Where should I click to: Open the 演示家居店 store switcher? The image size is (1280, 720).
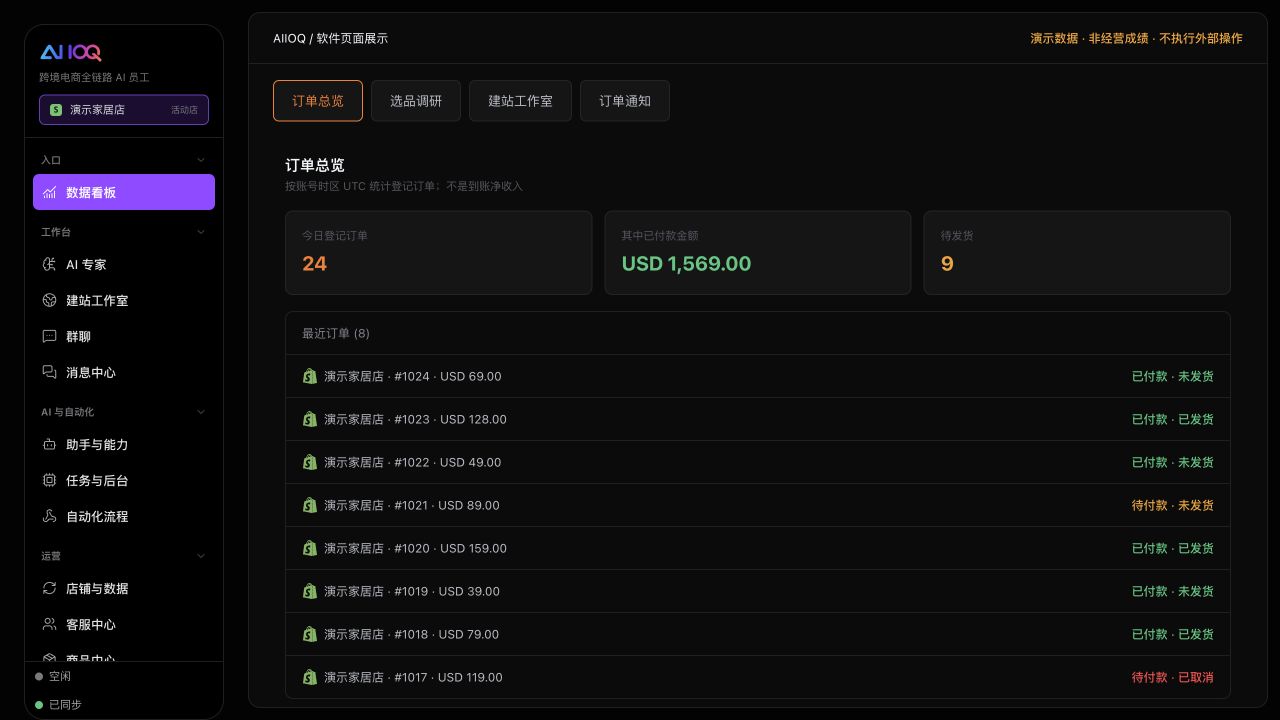coord(124,110)
